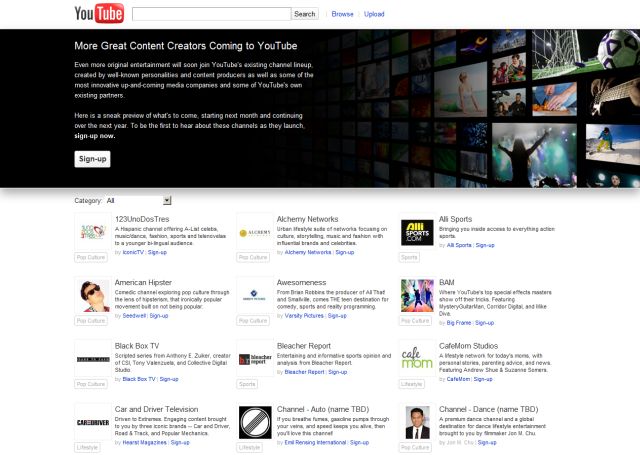Sign up for 123UnoDosTres channel
640x455 pixels.
(x=157, y=252)
